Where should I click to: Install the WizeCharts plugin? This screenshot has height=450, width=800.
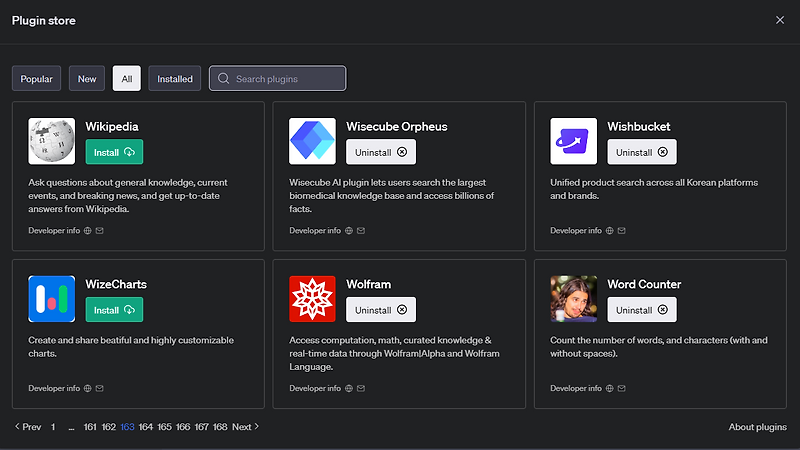click(x=114, y=310)
